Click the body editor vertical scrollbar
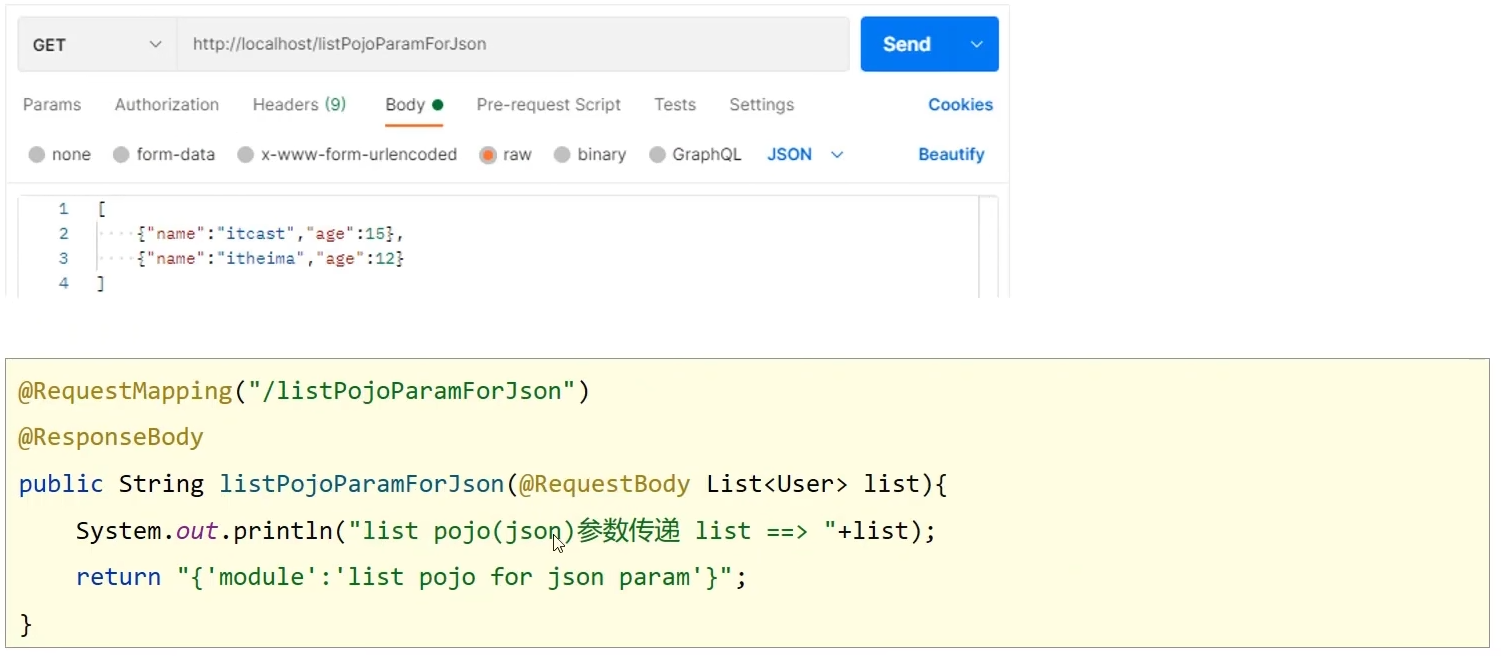Image resolution: width=1503 pixels, height=659 pixels. (x=988, y=246)
